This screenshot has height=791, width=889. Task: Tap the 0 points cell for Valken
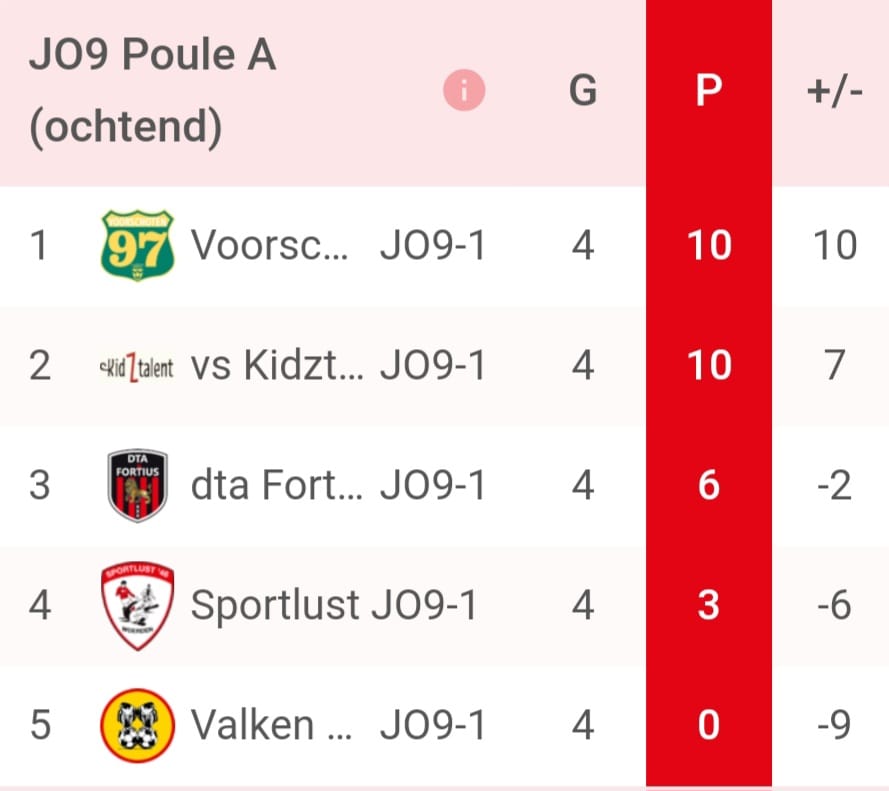tap(709, 725)
